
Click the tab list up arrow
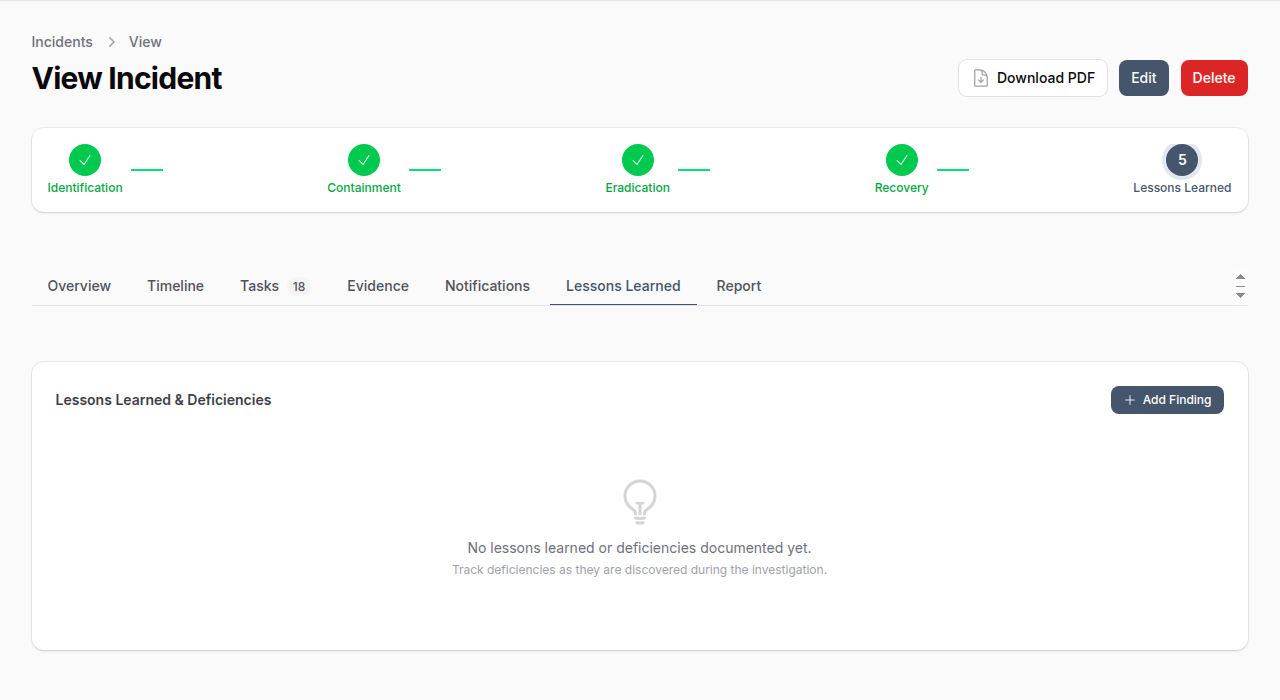pos(1240,277)
